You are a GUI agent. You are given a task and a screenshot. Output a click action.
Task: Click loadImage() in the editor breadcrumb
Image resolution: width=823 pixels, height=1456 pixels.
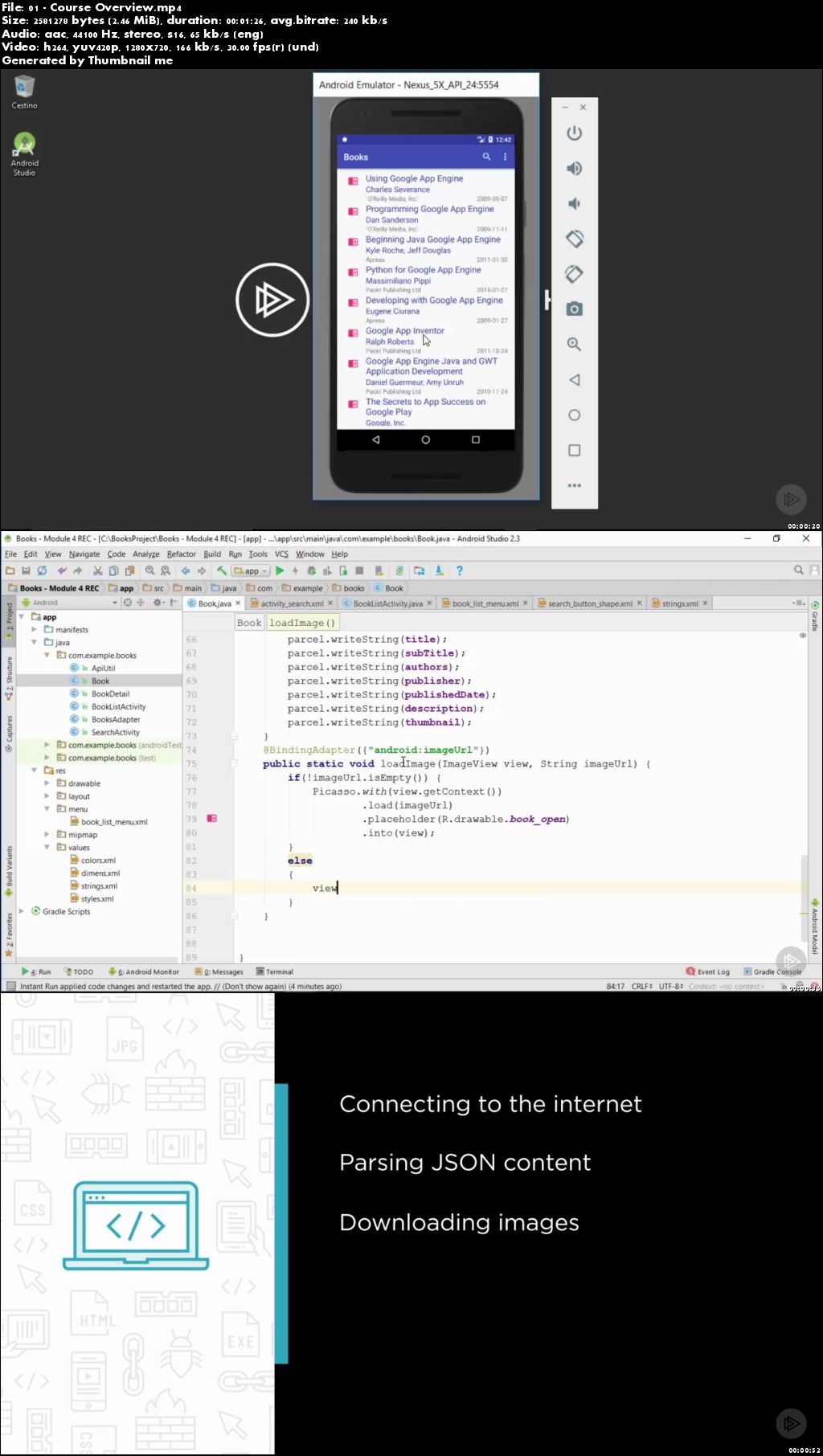(301, 623)
